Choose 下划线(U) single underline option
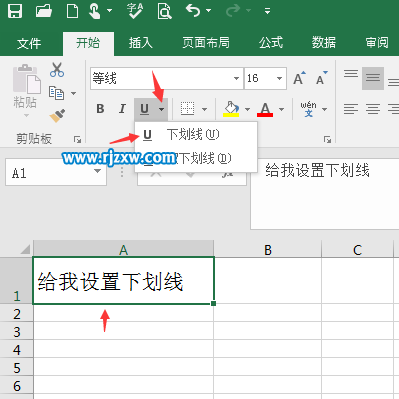The image size is (399, 399). pyautogui.click(x=196, y=134)
